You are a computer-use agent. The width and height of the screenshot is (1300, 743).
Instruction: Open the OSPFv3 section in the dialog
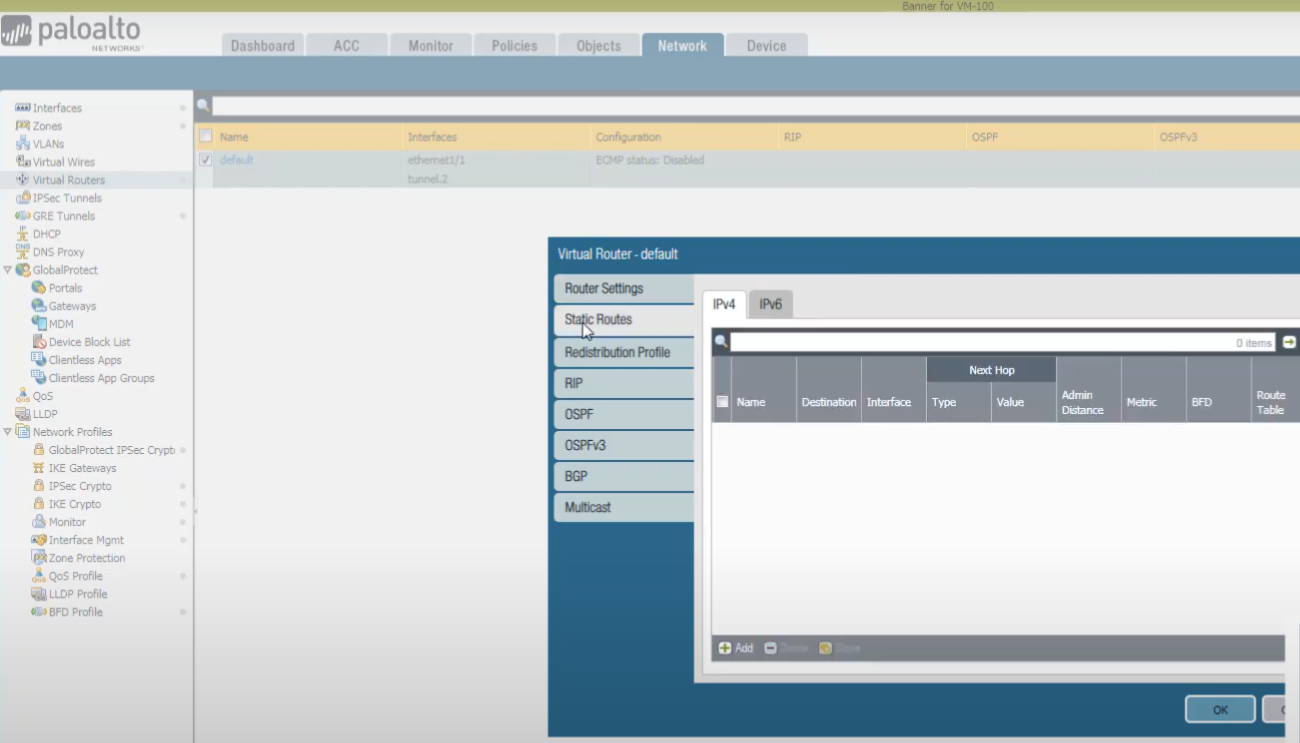click(623, 445)
